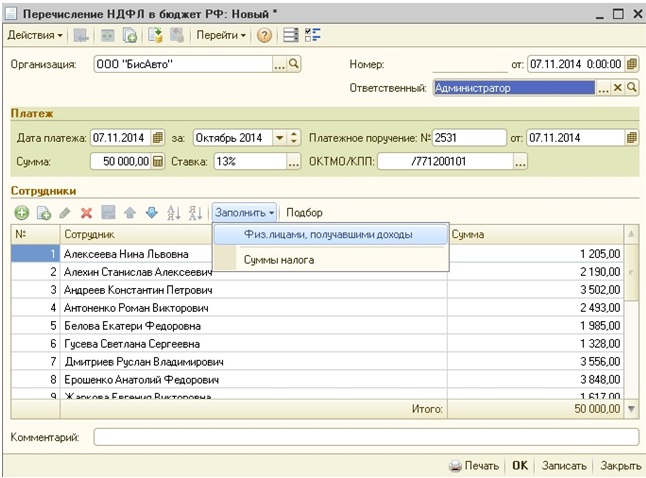Image resolution: width=646 pixels, height=478 pixels.
Task: Click the Организация field ООО БисАвто
Action: coord(183,64)
